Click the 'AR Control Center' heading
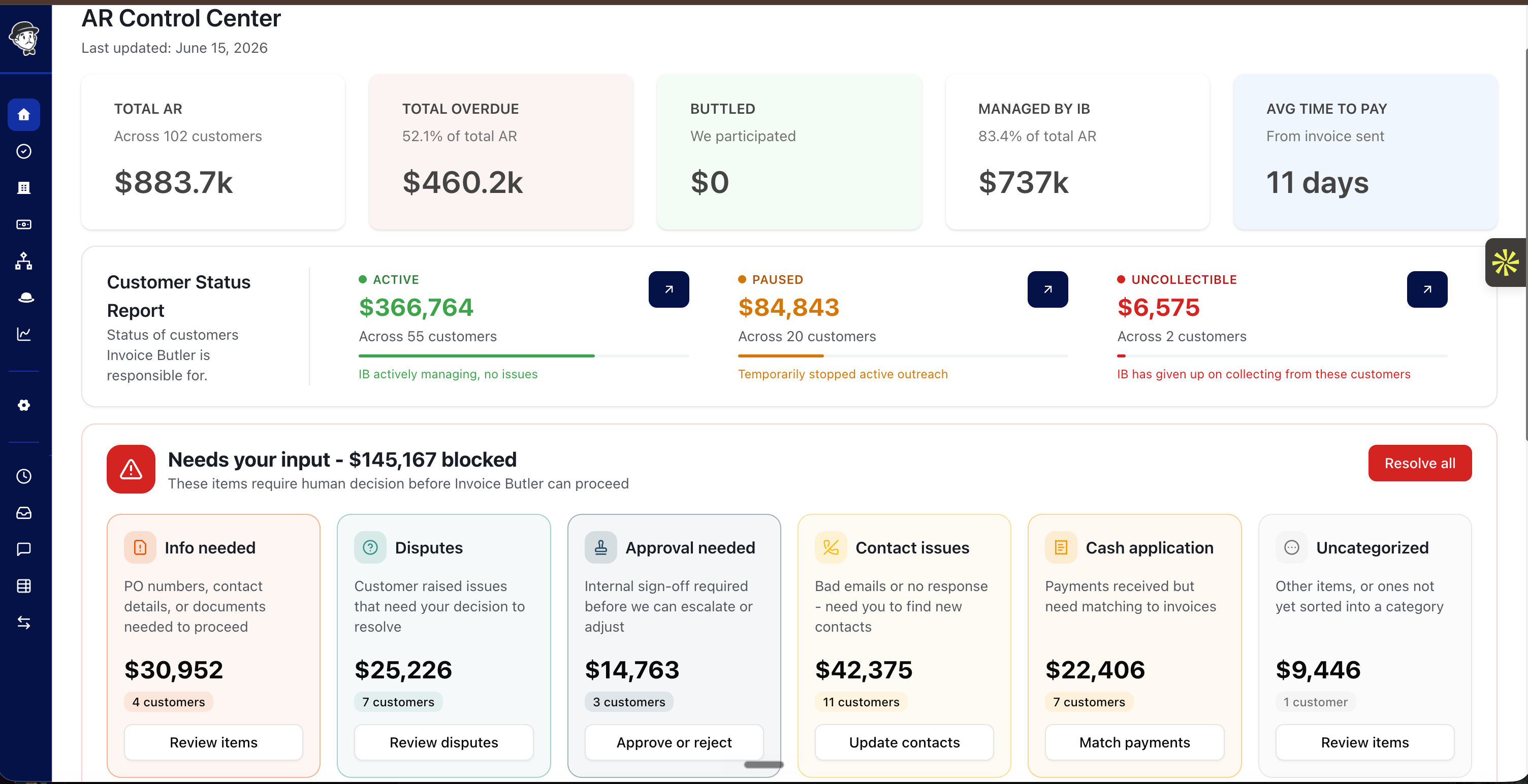Image resolution: width=1528 pixels, height=784 pixels. coord(181,18)
